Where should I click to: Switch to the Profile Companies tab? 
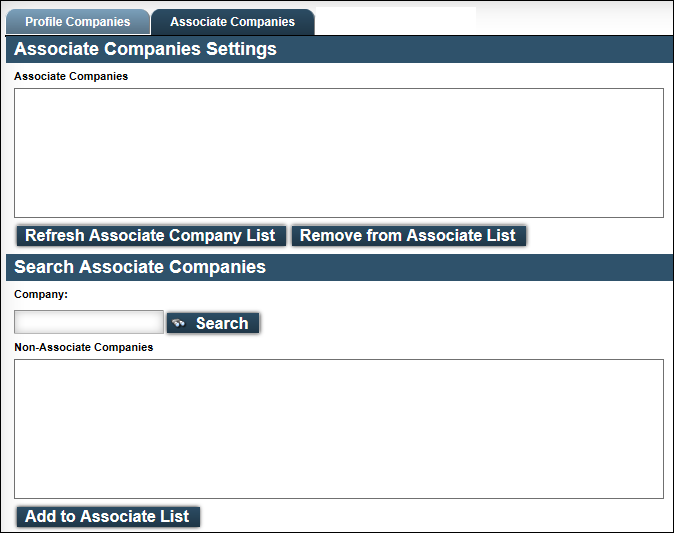78,22
